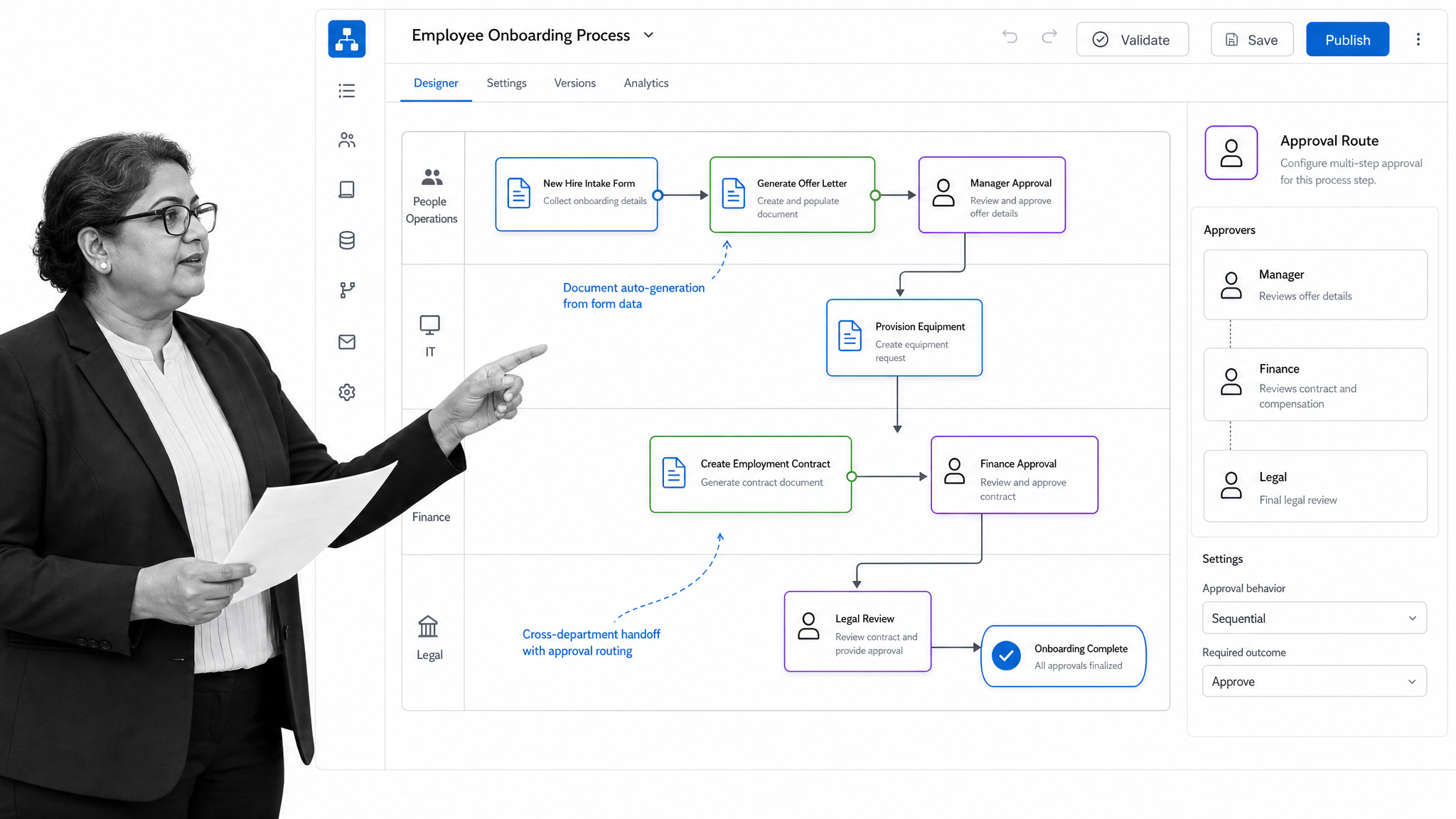The image size is (1456, 819).
Task: Click the document icon in New Hire Intake Form
Action: (x=519, y=193)
